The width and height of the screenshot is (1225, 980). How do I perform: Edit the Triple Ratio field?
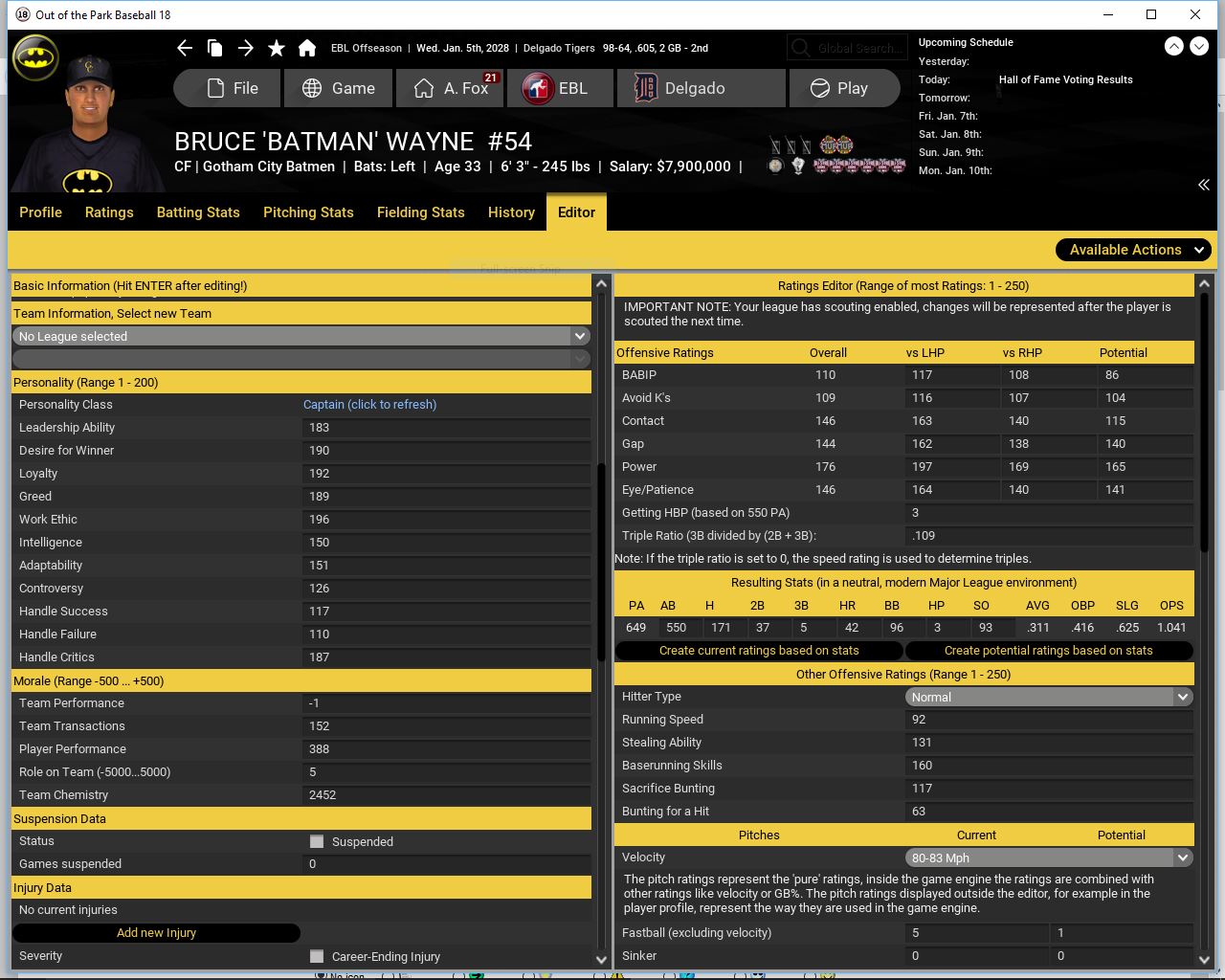point(1049,536)
